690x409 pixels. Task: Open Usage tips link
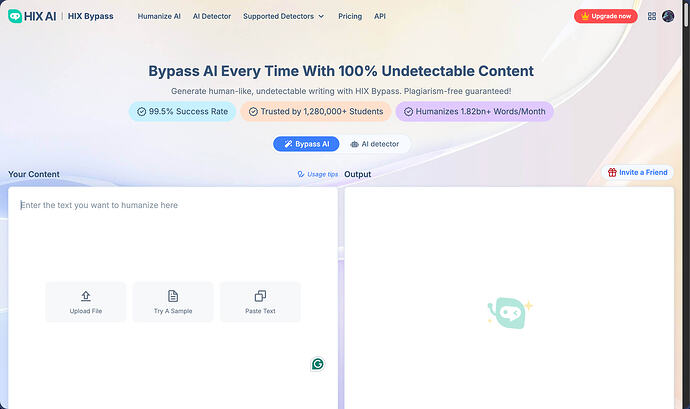point(318,174)
